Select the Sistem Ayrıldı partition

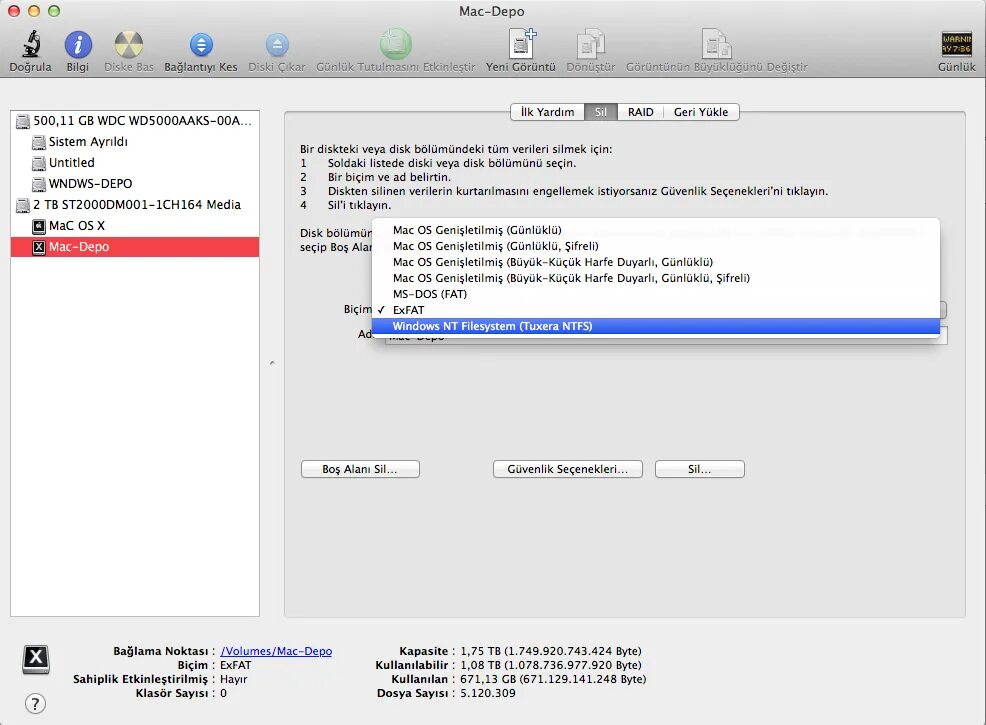tap(135, 141)
